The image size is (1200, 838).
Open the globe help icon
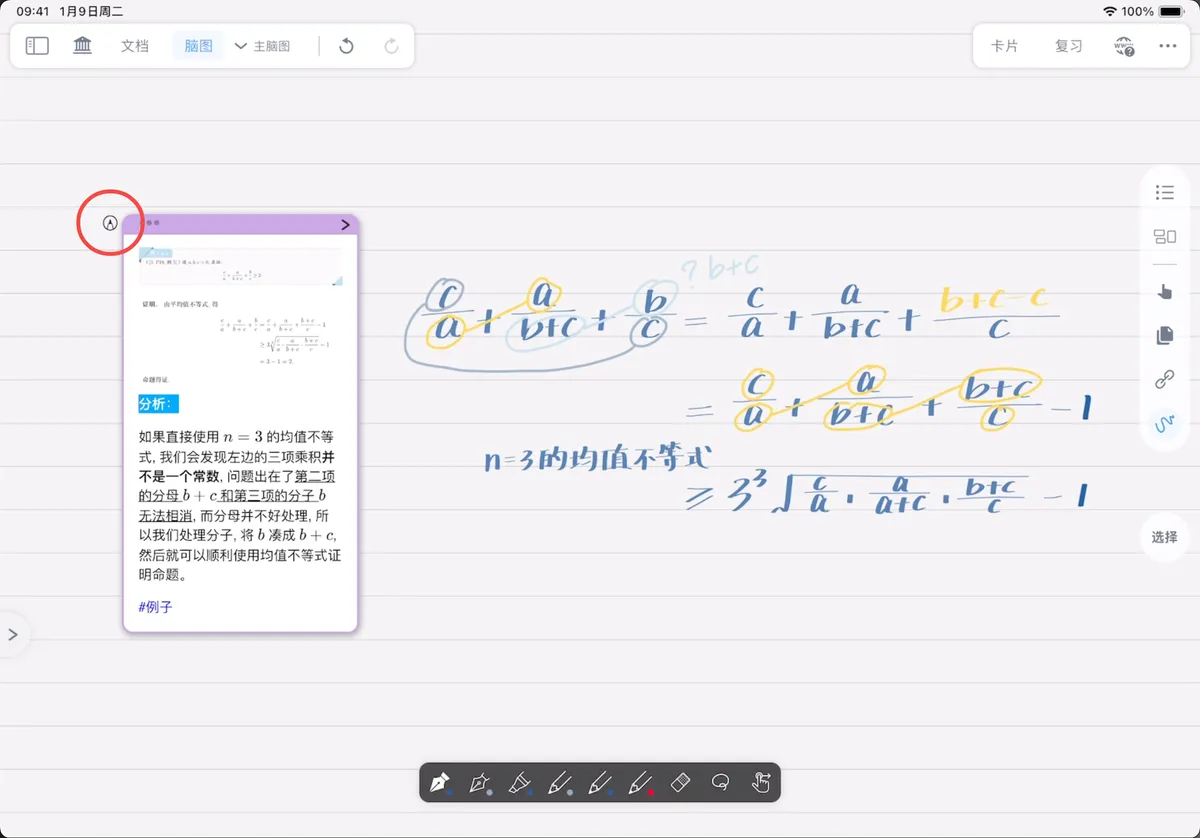coord(1124,46)
